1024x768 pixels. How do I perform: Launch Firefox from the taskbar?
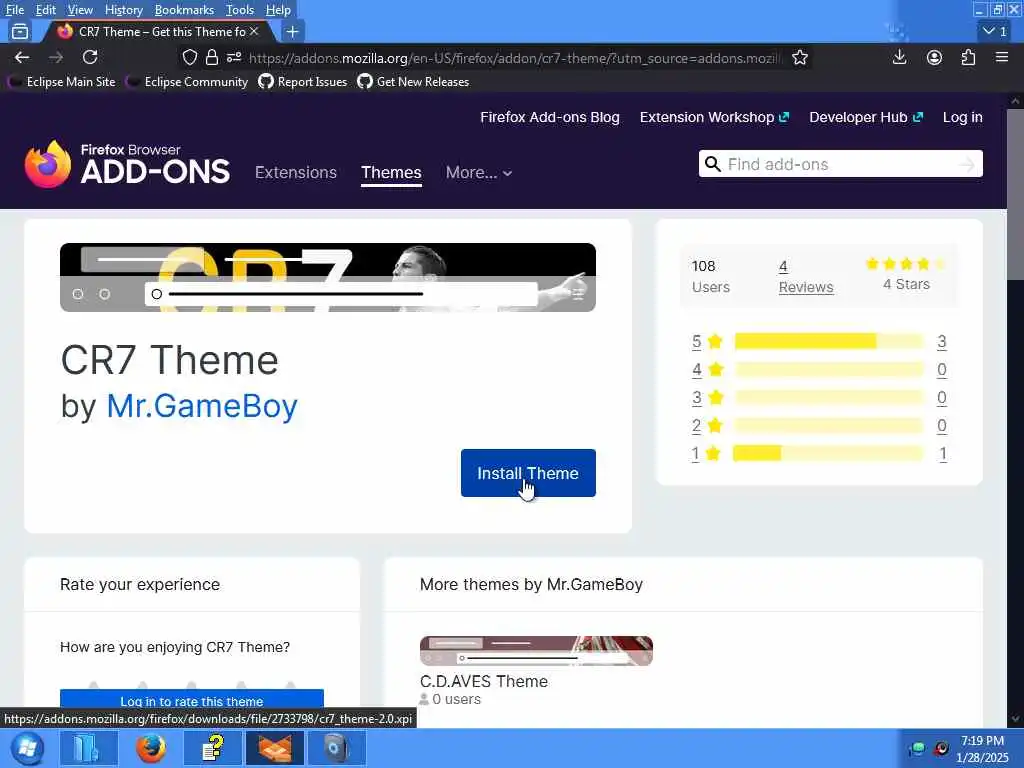(151, 748)
